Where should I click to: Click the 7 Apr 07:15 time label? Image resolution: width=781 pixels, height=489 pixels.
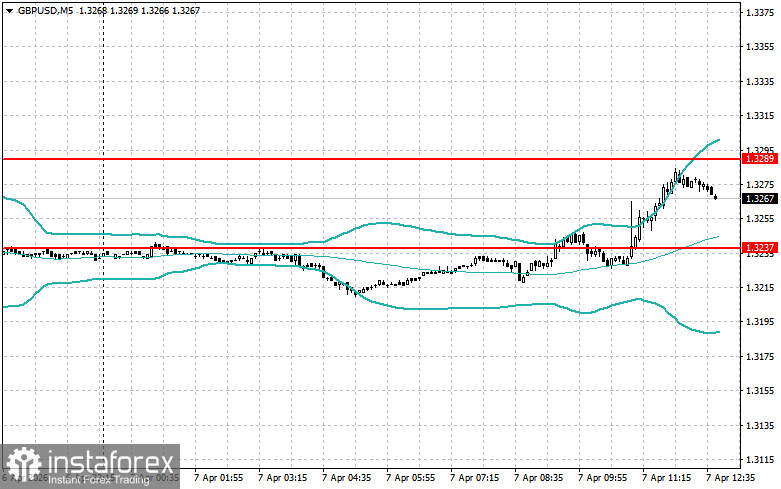pyautogui.click(x=475, y=478)
